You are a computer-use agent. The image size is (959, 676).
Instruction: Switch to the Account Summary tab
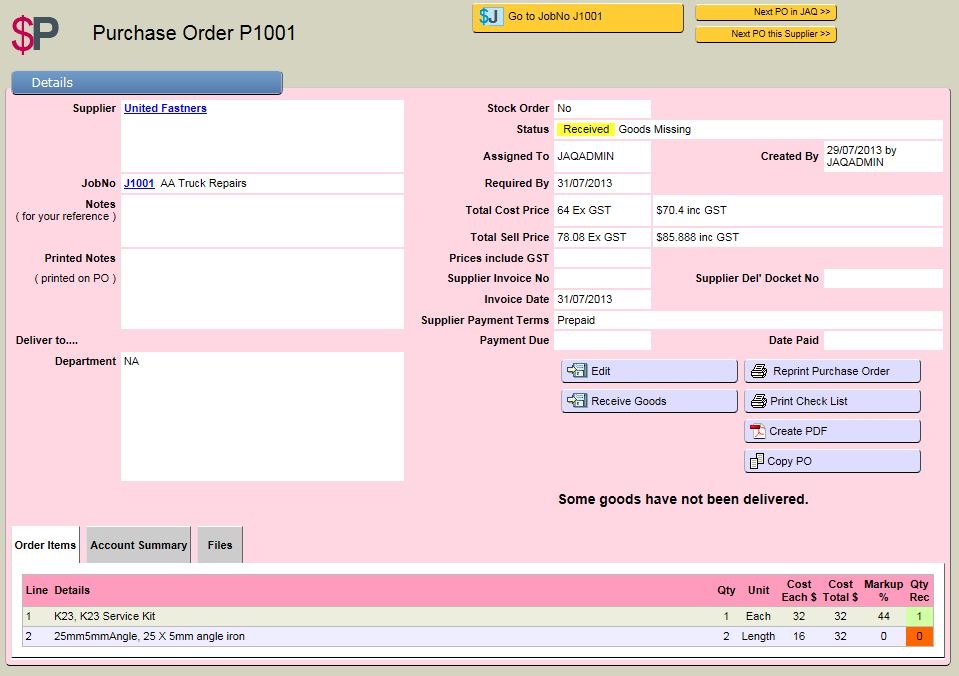(x=139, y=545)
